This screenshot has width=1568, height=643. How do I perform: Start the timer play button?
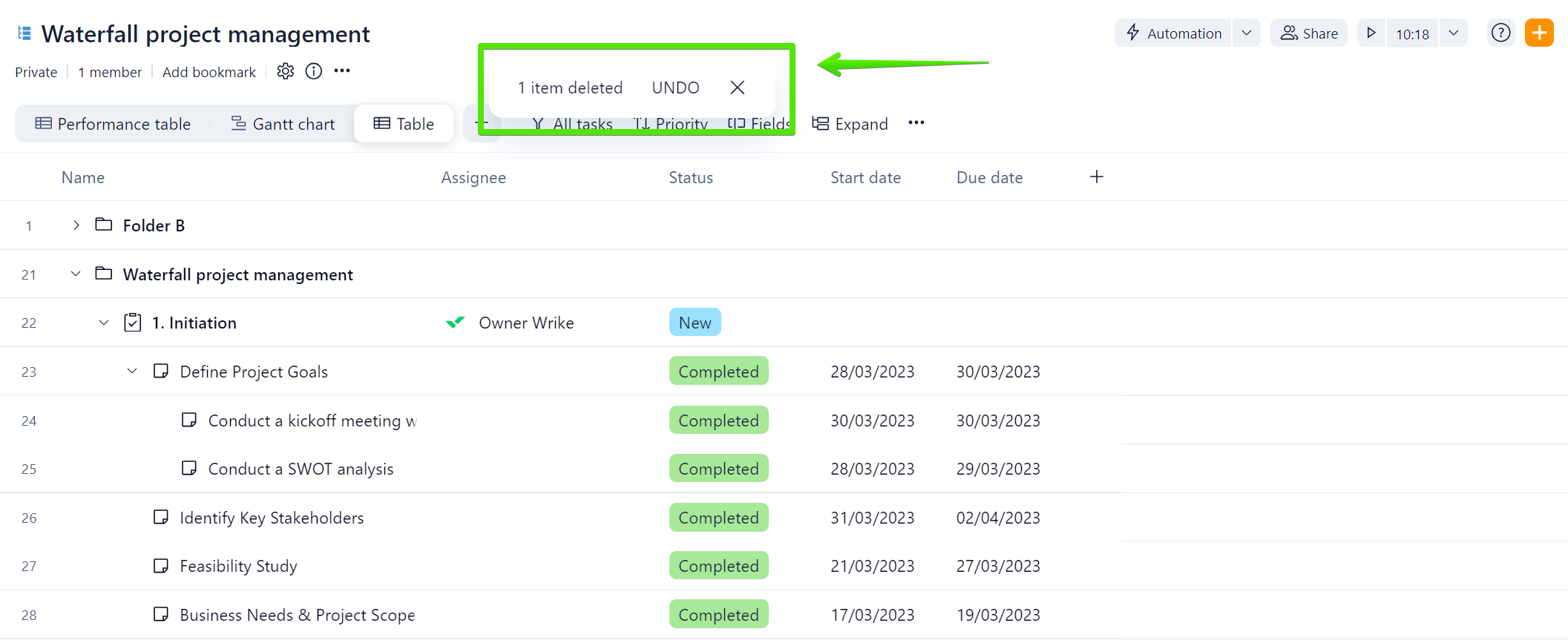pos(1371,33)
